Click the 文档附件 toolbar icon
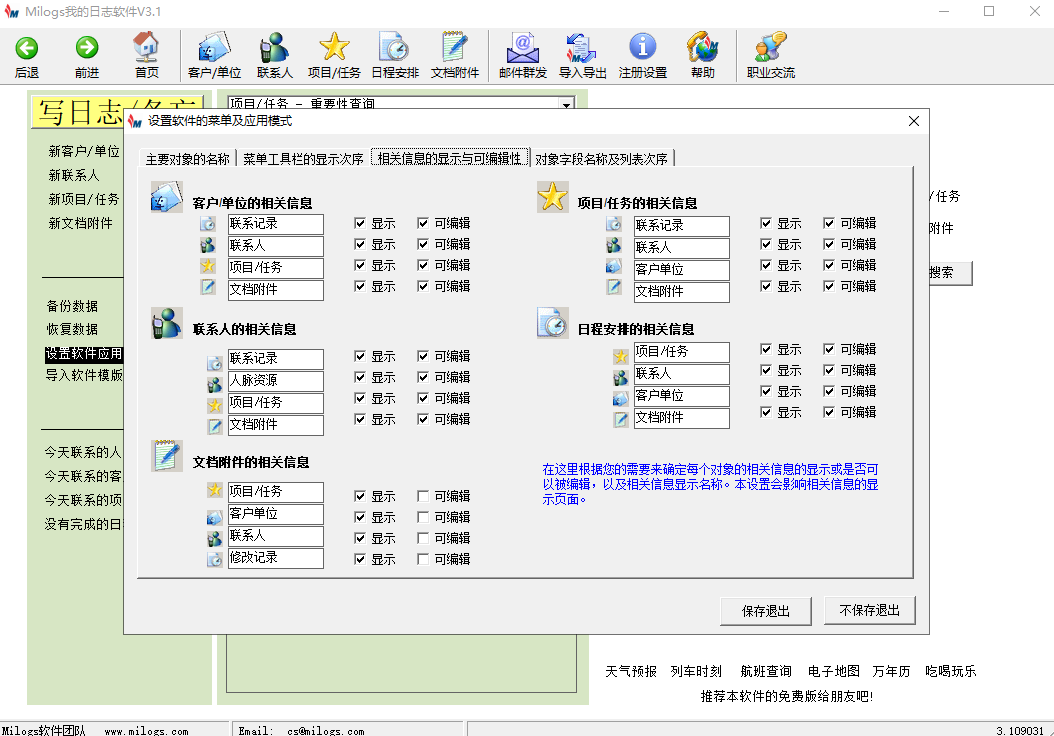This screenshot has width=1054, height=736. click(455, 55)
